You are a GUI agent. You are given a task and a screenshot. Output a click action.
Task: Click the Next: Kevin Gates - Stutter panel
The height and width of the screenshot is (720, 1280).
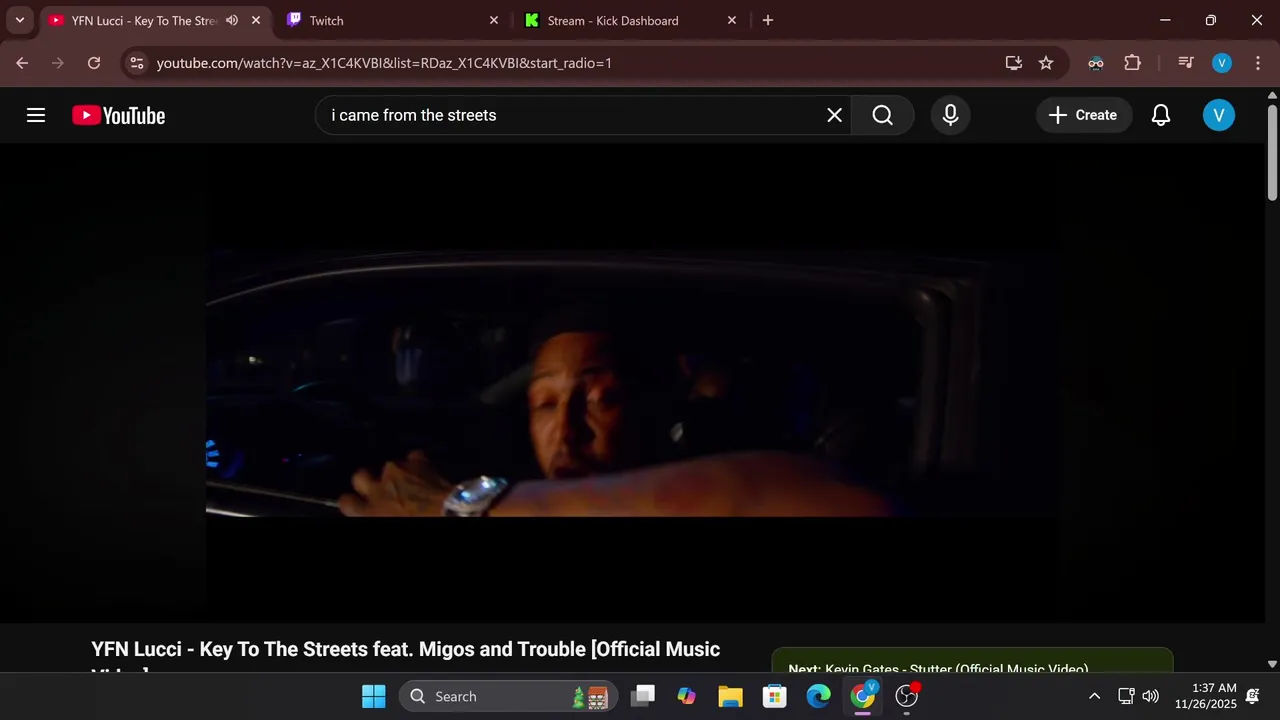(972, 661)
